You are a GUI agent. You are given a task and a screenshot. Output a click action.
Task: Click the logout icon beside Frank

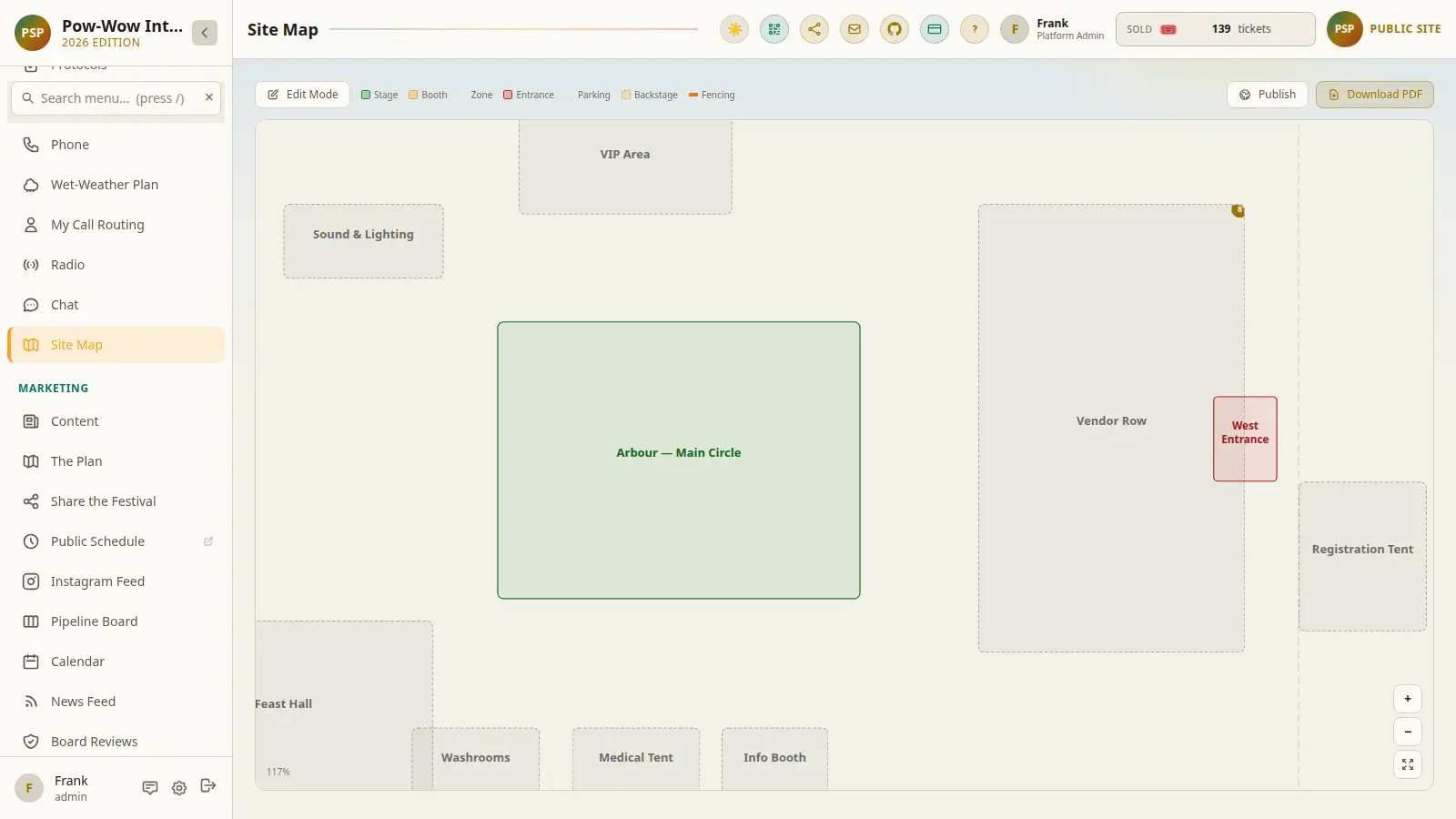point(208,786)
